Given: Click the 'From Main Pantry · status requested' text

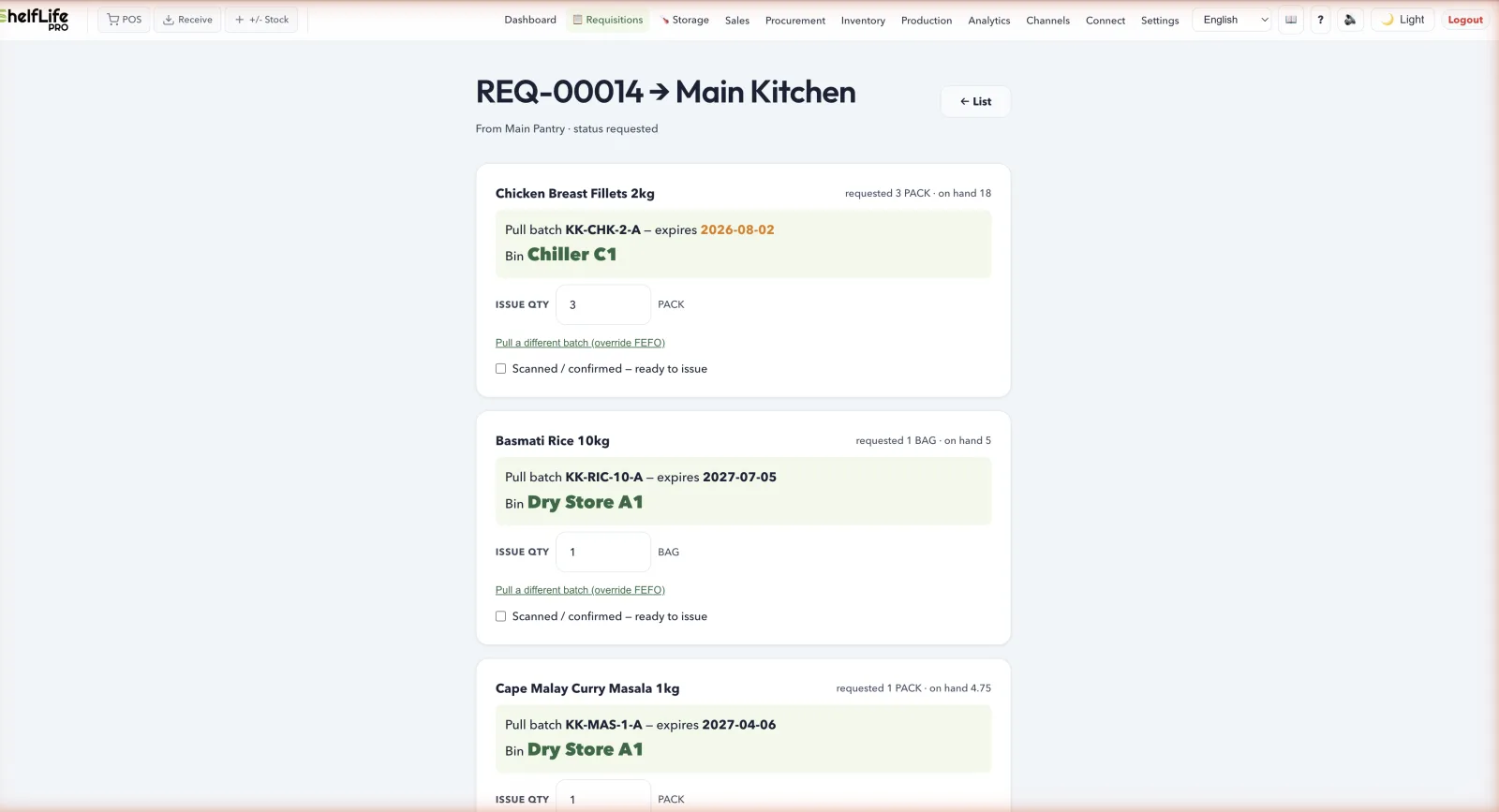Looking at the screenshot, I should click(567, 129).
